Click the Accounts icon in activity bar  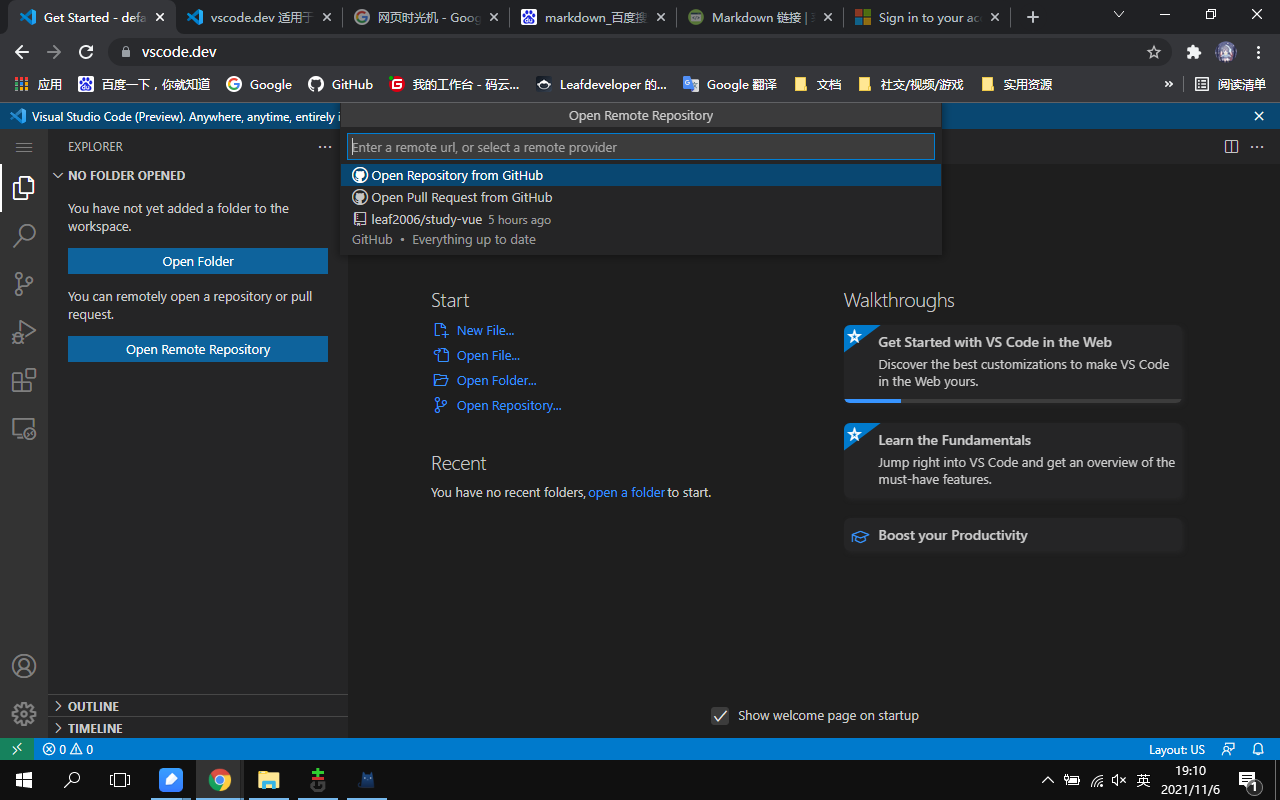click(x=24, y=666)
